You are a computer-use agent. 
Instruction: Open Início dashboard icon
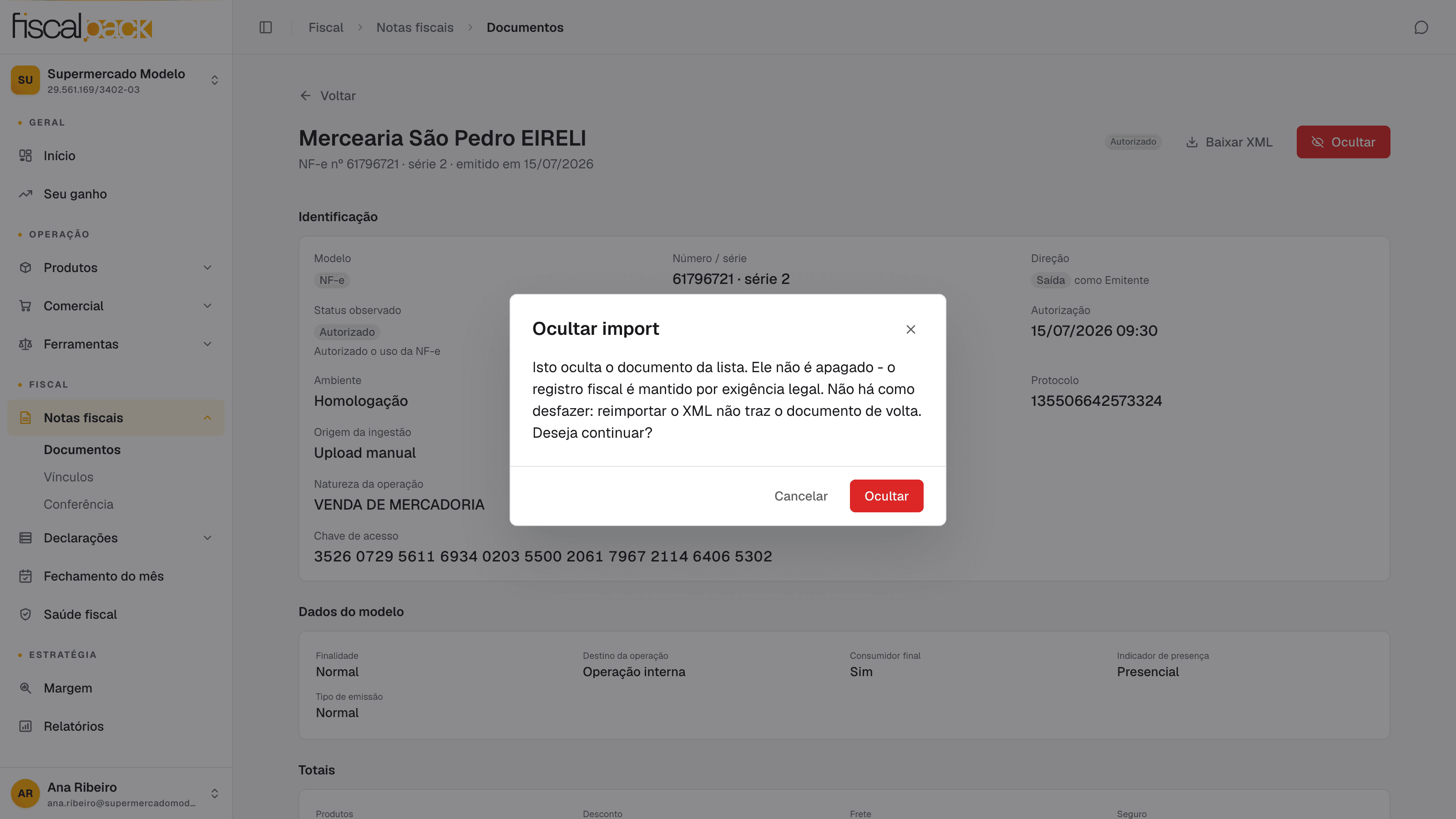pyautogui.click(x=25, y=156)
